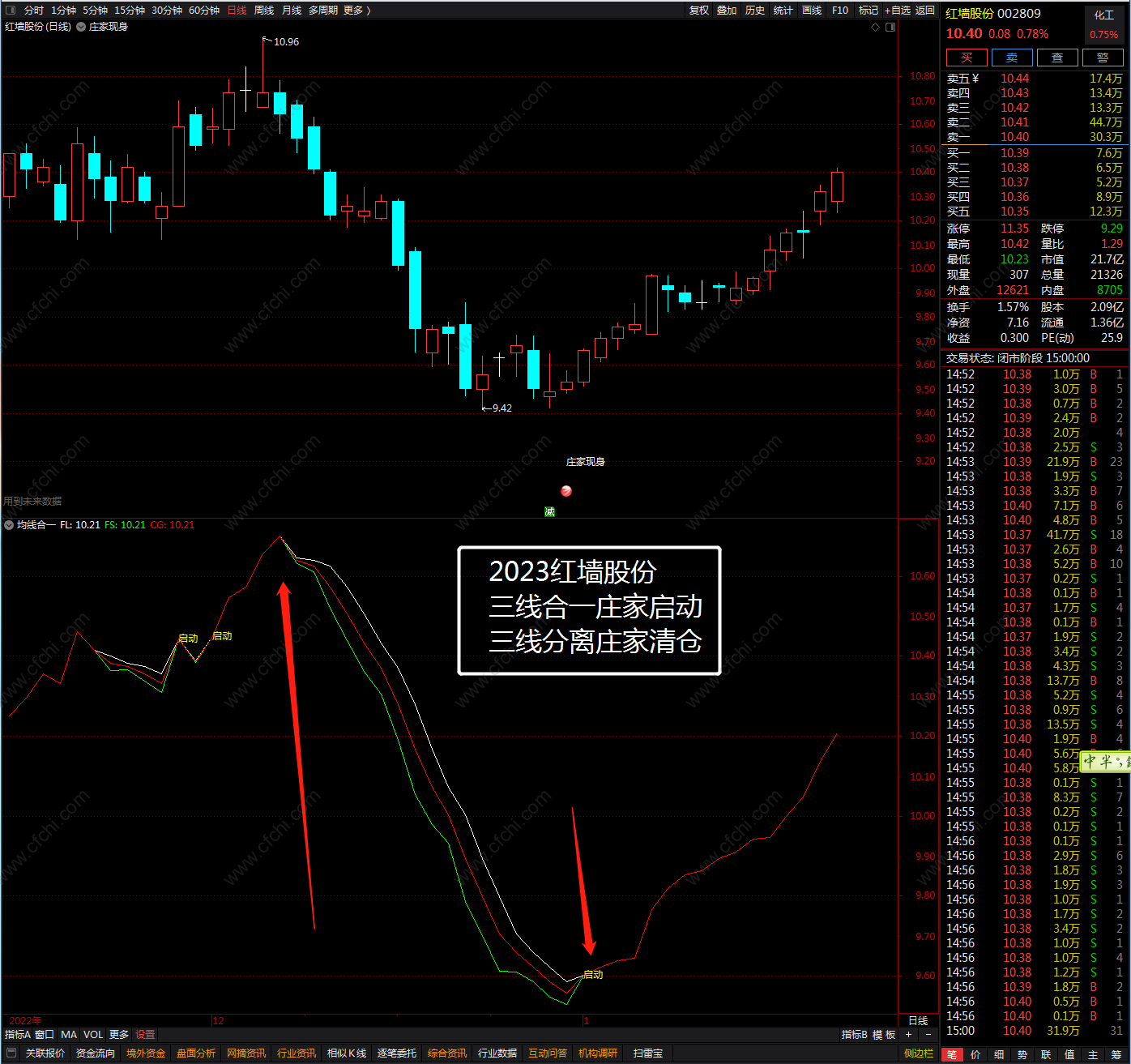Add stock with +自选 button
Viewport: 1131px width, 1064px height.
pyautogui.click(x=898, y=11)
